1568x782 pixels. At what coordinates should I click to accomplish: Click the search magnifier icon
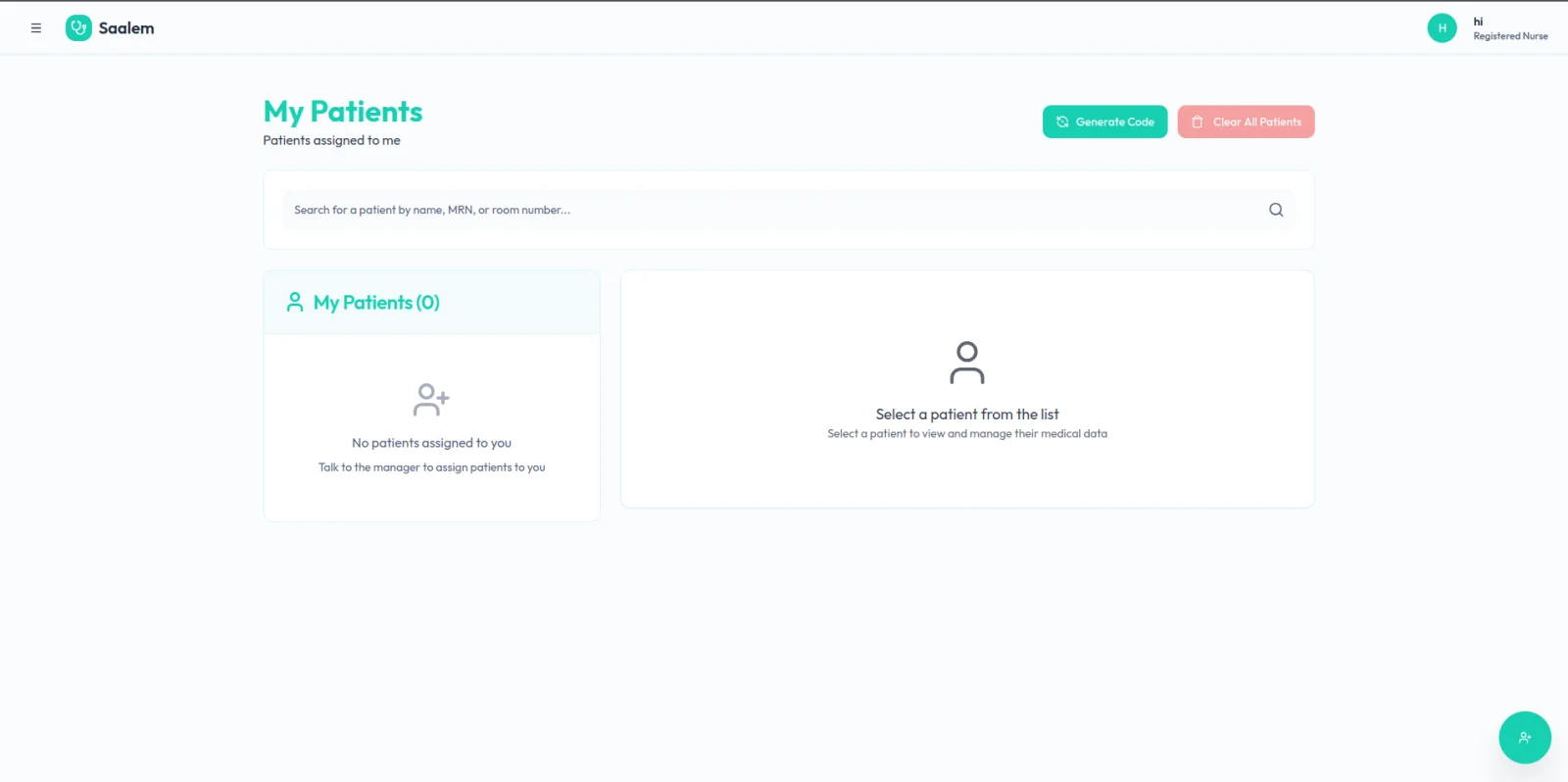click(x=1276, y=210)
